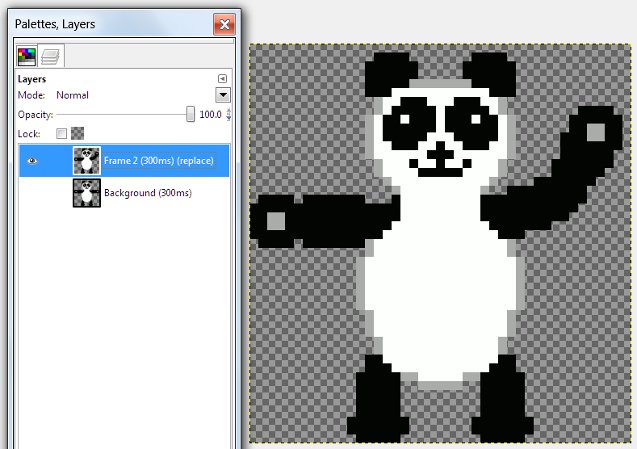This screenshot has width=637, height=449.
Task: Select the Frame 2 (300ms) (replace) layer name
Action: pos(158,161)
